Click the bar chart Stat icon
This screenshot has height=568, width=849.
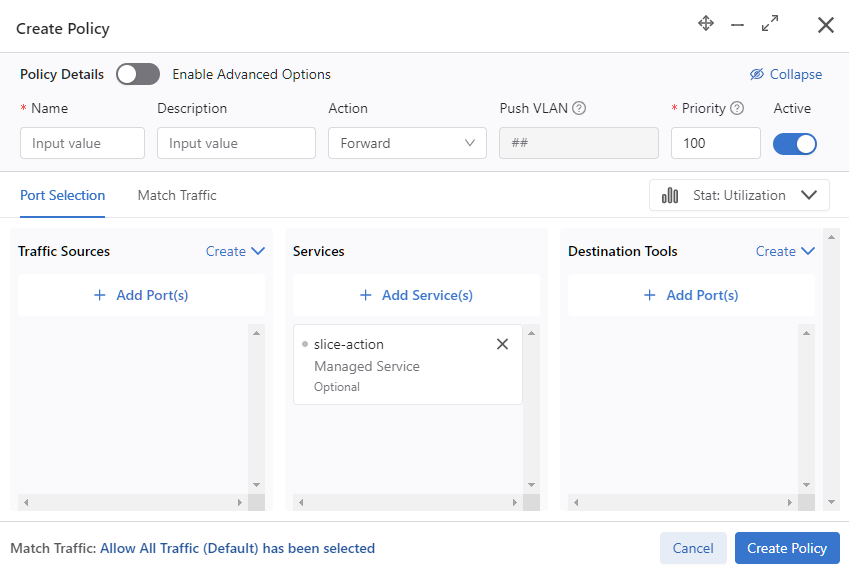click(670, 195)
